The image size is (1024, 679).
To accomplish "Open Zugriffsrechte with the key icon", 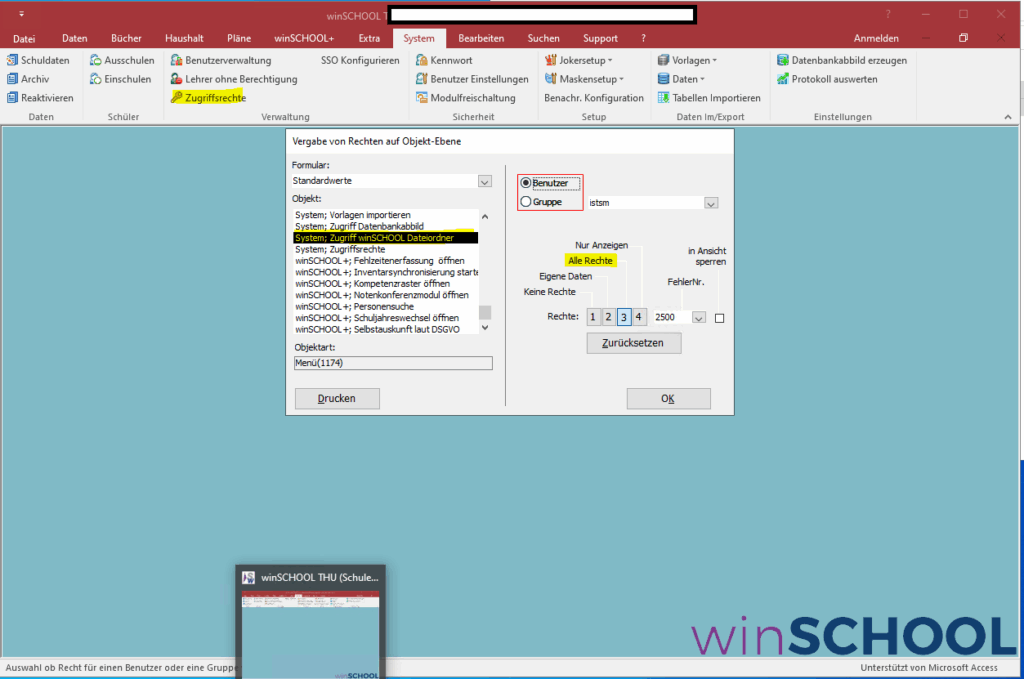I will [x=208, y=98].
